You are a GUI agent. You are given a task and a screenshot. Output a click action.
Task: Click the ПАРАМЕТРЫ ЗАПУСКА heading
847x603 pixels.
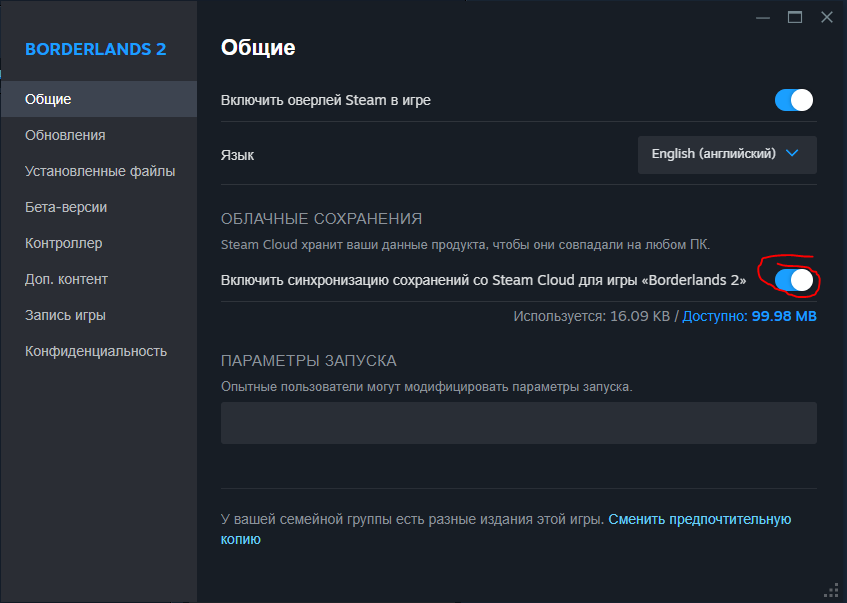(x=308, y=361)
